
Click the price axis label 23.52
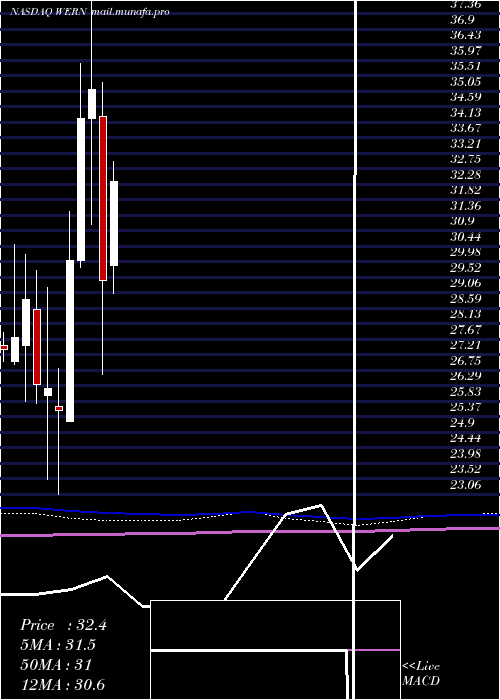[466, 469]
